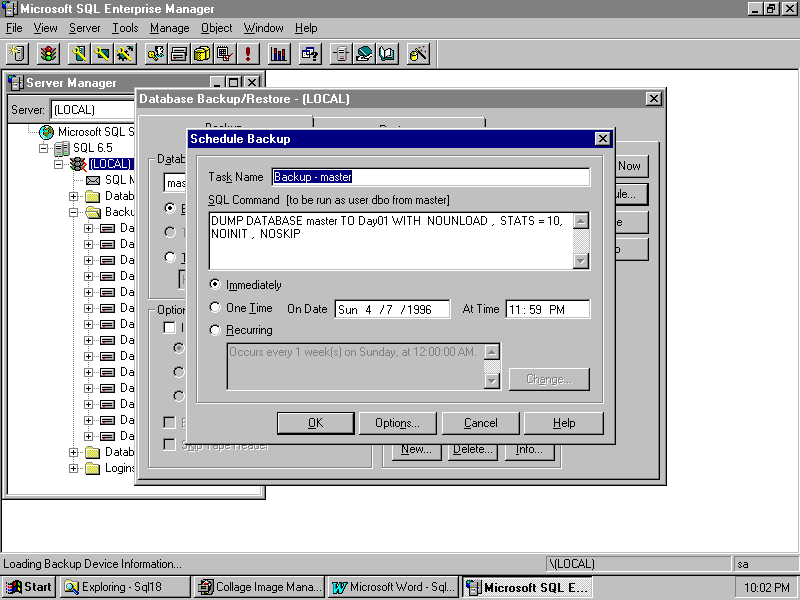The height and width of the screenshot is (600, 800).
Task: Click the Options... button
Action: coord(397,423)
